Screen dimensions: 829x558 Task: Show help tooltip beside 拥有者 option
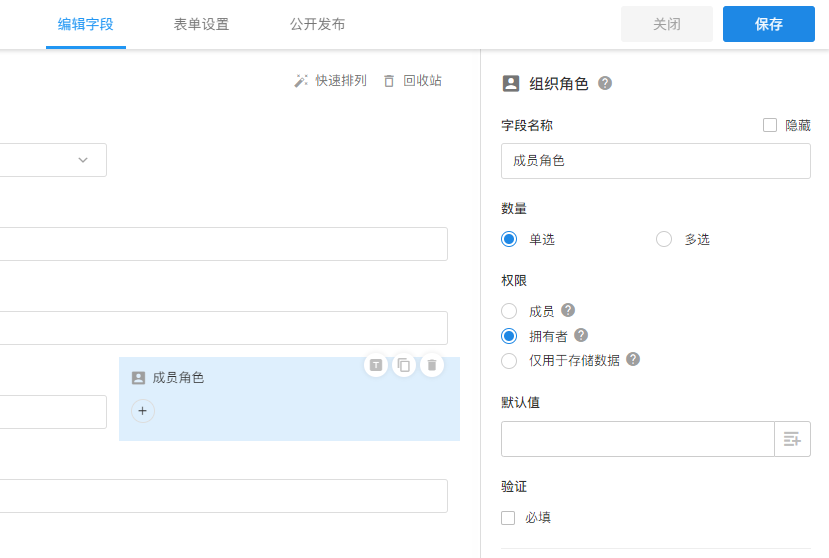pos(581,336)
